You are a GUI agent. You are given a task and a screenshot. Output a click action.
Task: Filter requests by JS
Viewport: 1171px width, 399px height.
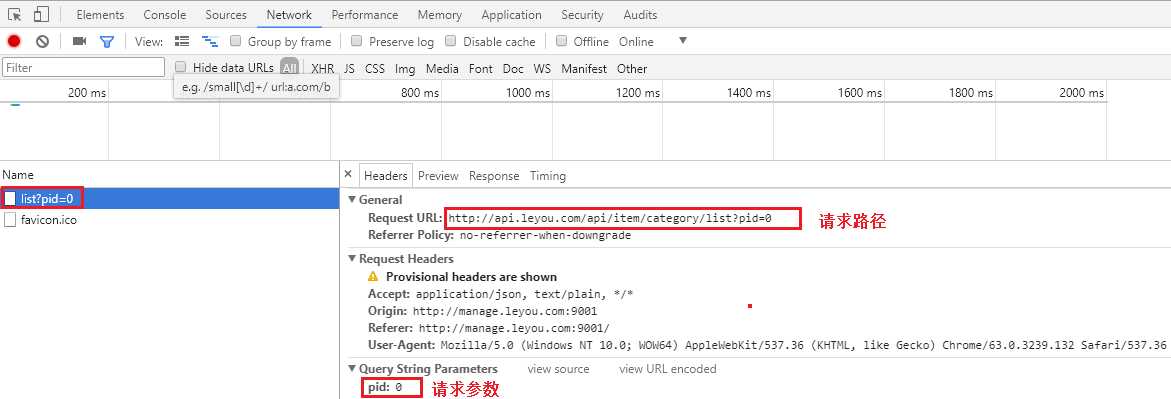pyautogui.click(x=350, y=68)
